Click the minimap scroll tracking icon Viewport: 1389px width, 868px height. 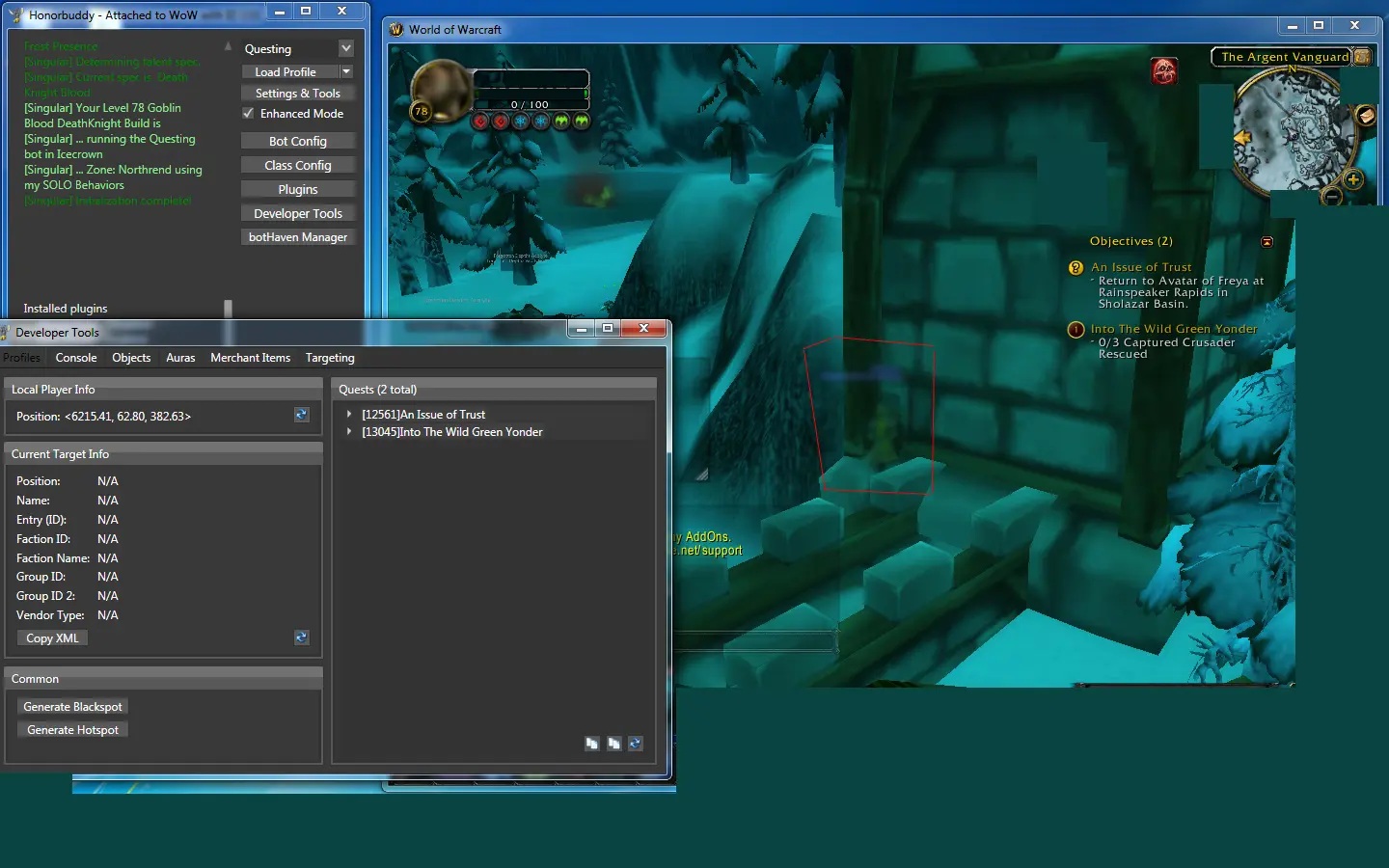coord(1366,116)
